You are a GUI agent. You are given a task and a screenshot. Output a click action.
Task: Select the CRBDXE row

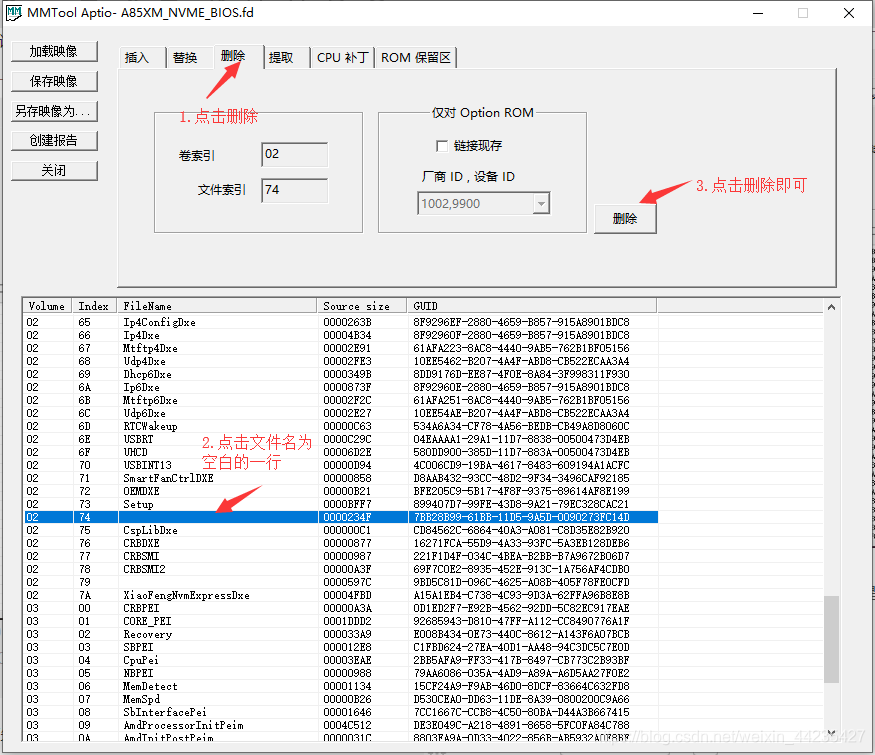(x=341, y=544)
